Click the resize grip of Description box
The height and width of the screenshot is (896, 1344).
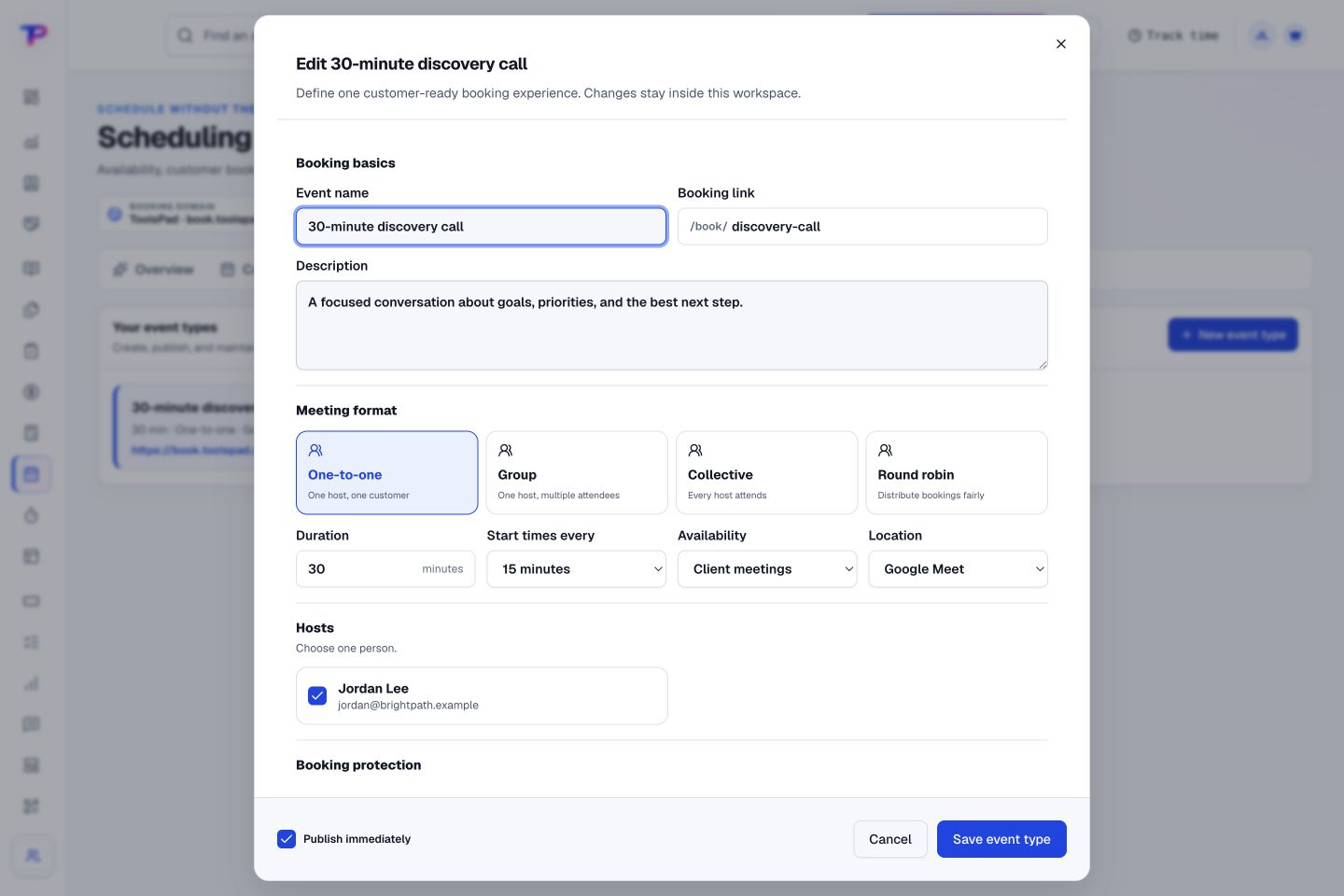(x=1042, y=364)
